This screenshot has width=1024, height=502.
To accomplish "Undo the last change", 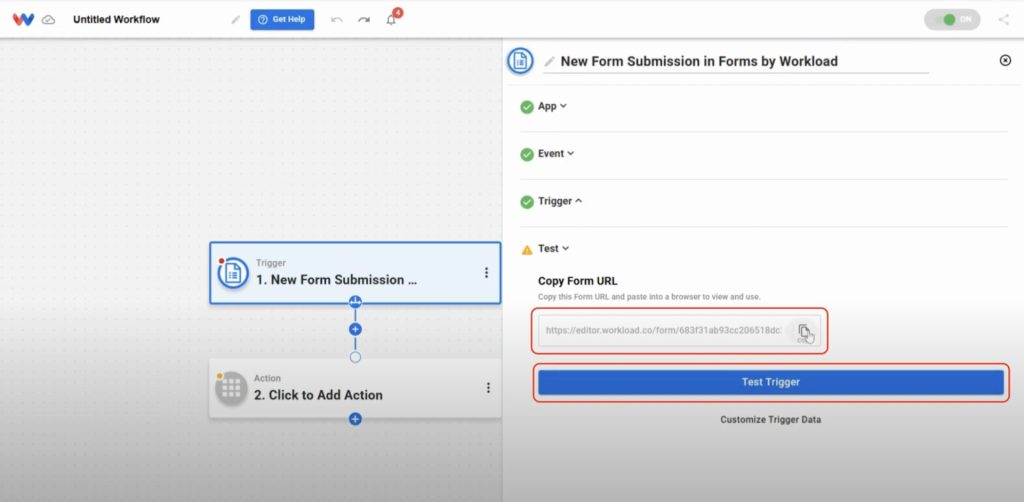I will click(x=337, y=20).
